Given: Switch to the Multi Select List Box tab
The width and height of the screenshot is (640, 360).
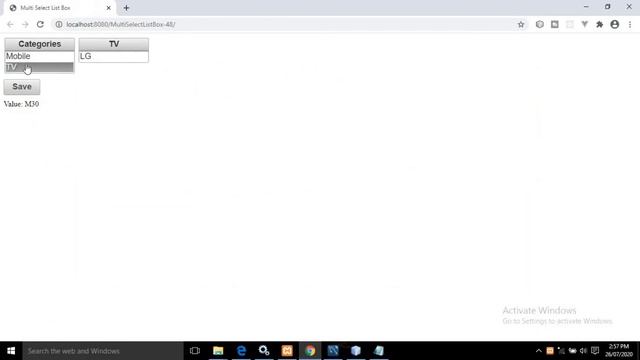Looking at the screenshot, I should pos(58,8).
